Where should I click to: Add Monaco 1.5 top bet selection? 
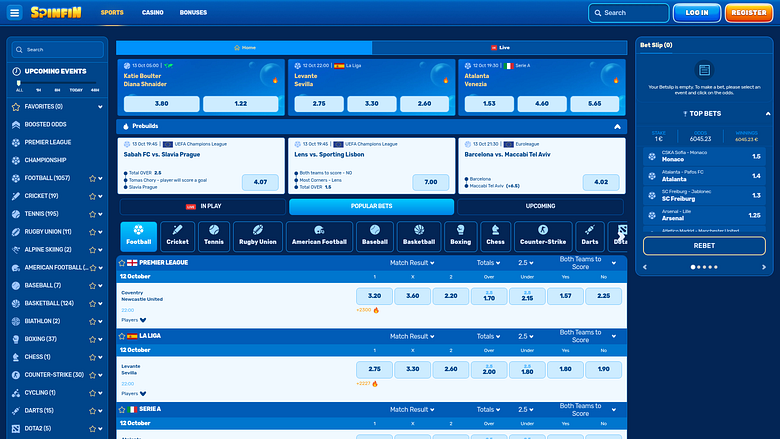tap(704, 156)
